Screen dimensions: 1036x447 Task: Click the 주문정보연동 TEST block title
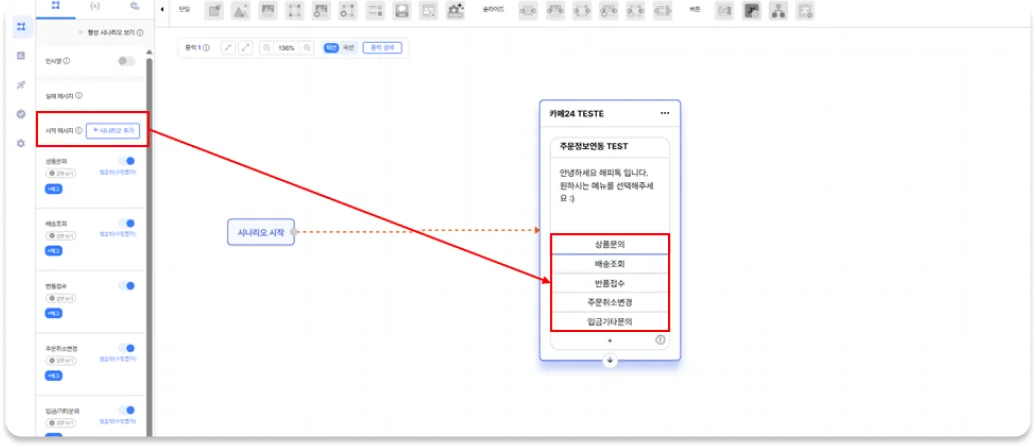[x=594, y=147]
